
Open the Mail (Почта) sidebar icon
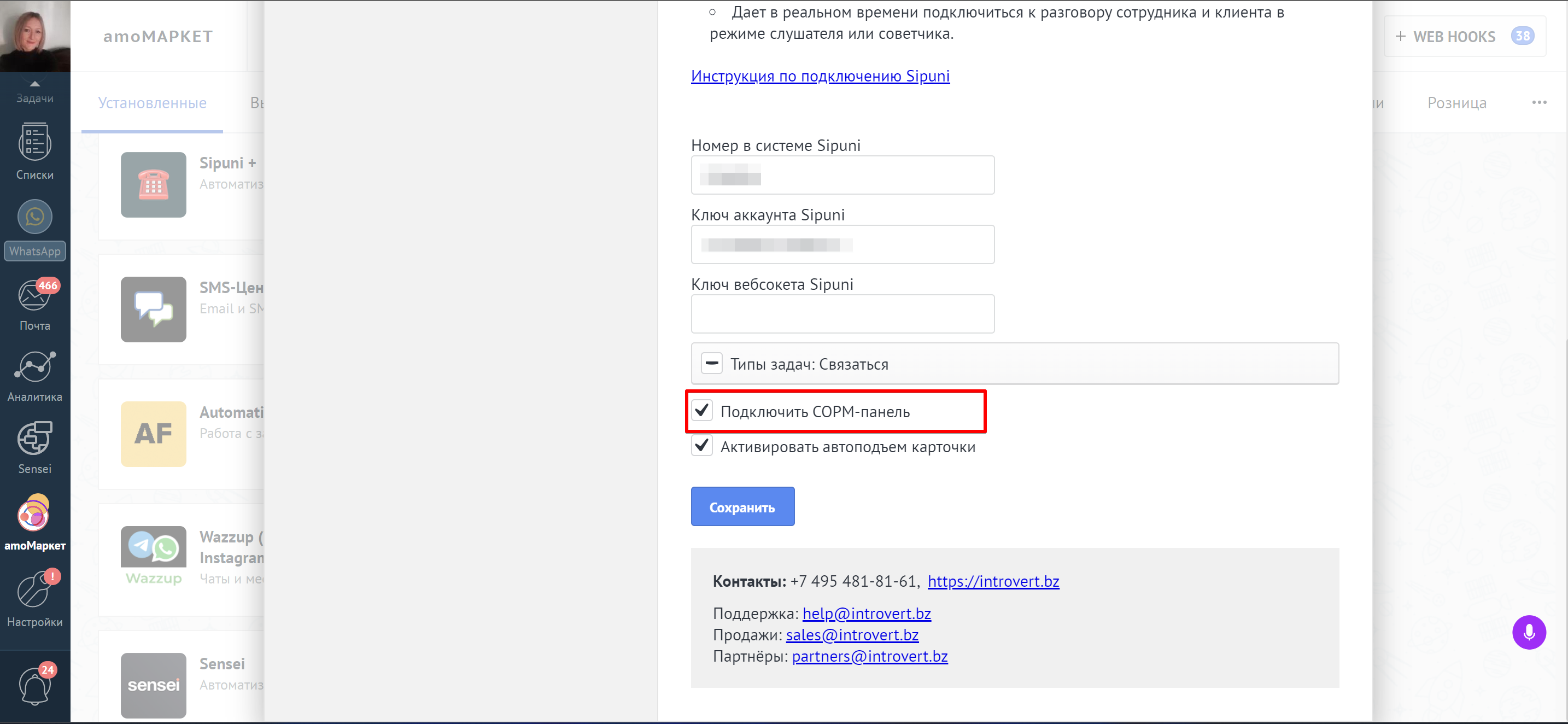click(34, 305)
